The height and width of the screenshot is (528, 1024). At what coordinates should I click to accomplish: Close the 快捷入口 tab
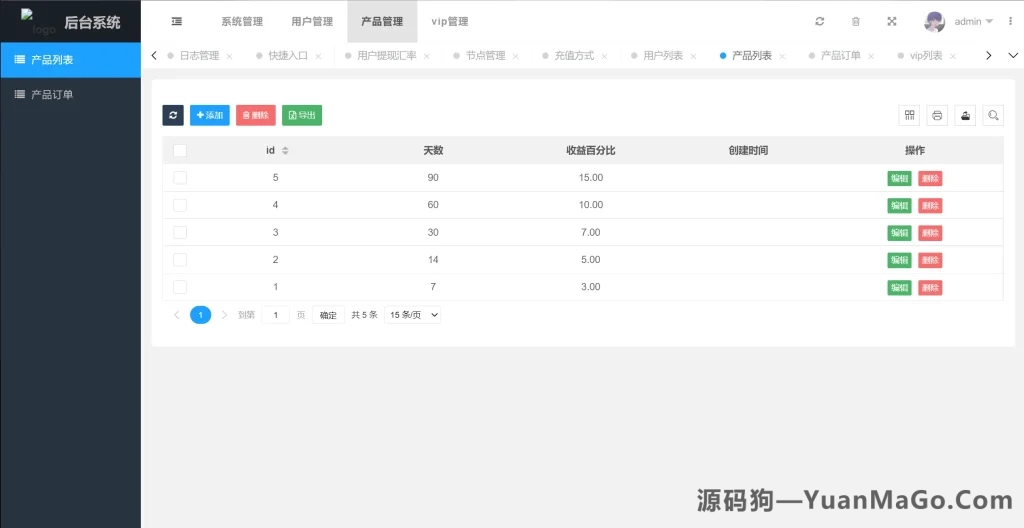[318, 56]
